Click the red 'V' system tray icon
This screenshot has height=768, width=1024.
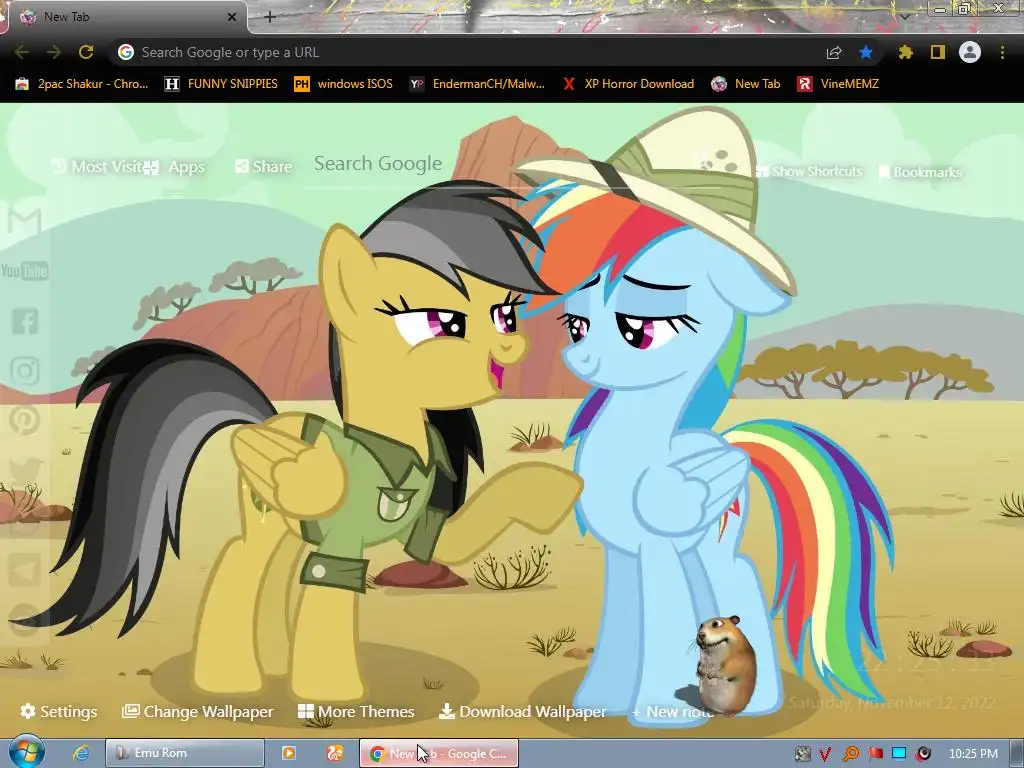tap(825, 754)
